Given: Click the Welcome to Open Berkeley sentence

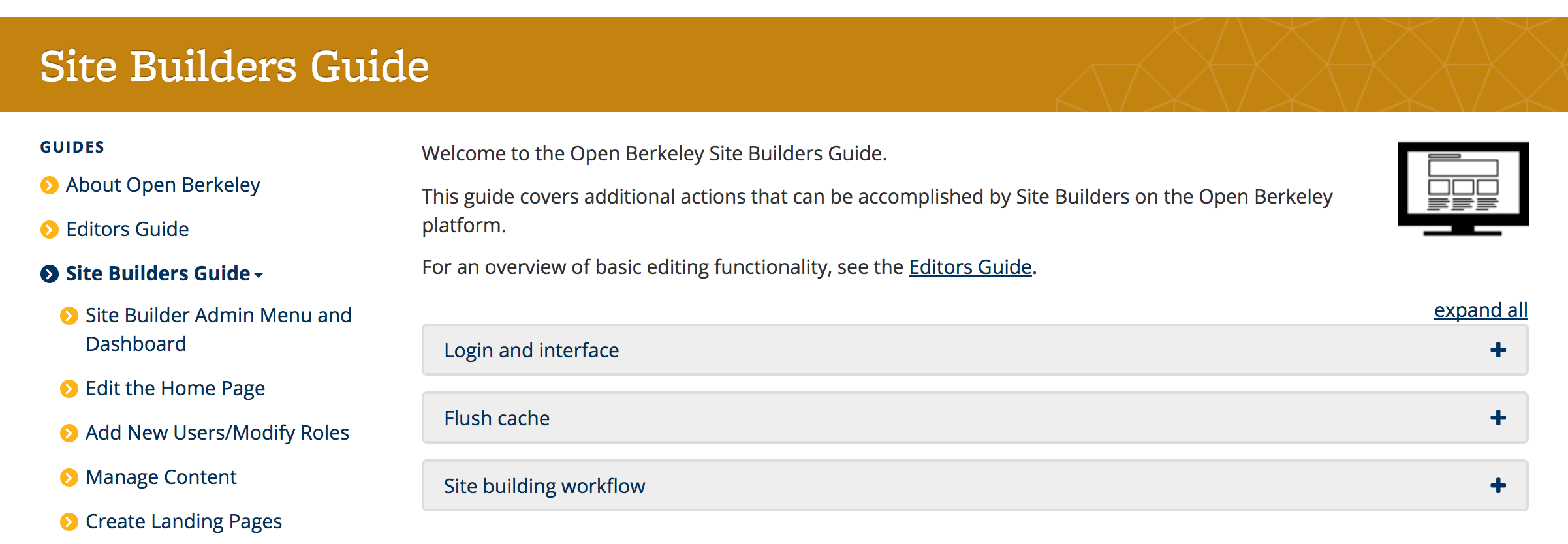Looking at the screenshot, I should click(x=654, y=154).
